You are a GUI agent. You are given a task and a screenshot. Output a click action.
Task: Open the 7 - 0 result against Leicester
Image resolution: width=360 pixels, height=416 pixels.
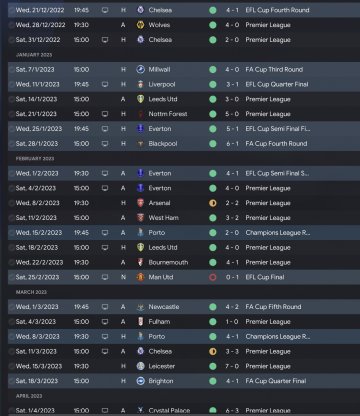(232, 366)
